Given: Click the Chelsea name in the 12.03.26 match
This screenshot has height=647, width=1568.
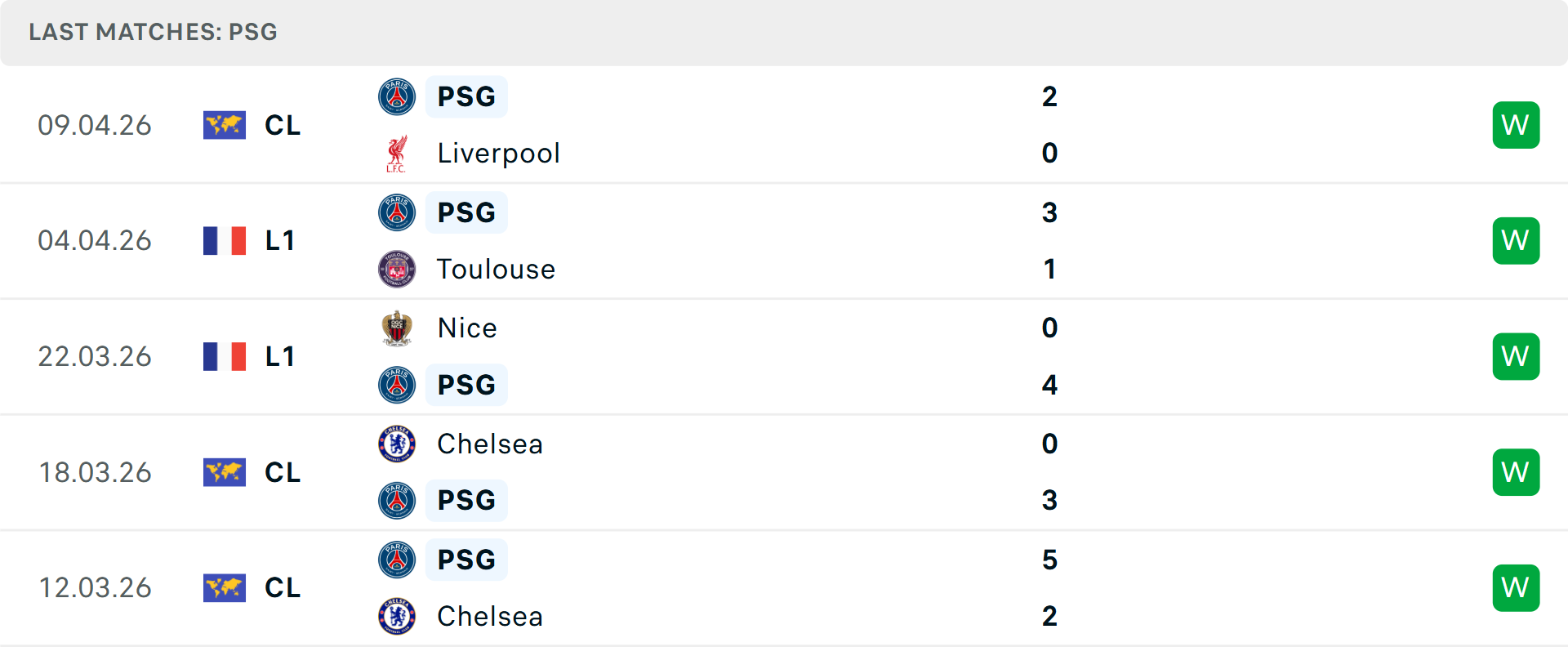Looking at the screenshot, I should pyautogui.click(x=489, y=616).
